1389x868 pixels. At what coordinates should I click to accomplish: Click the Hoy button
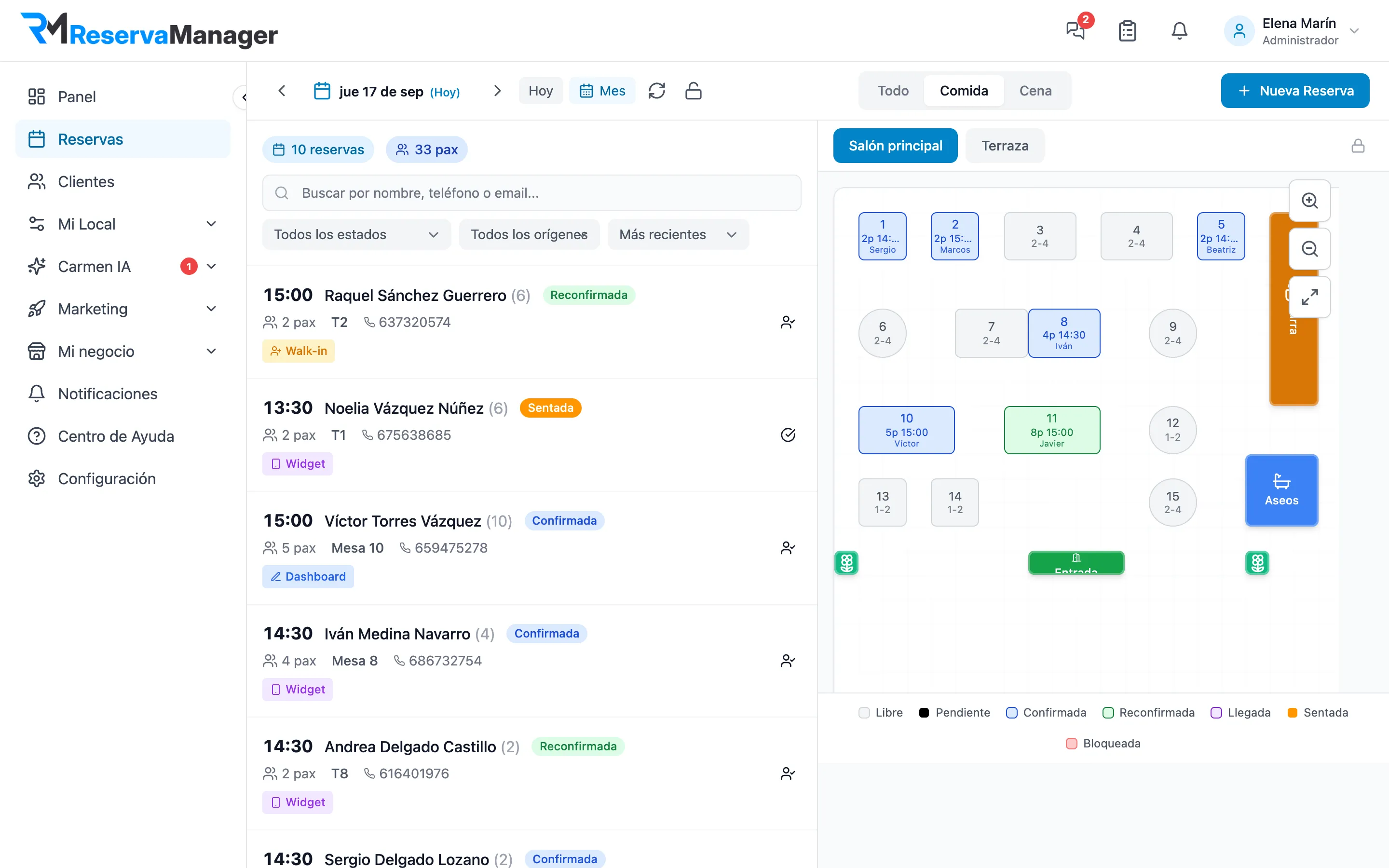click(541, 91)
